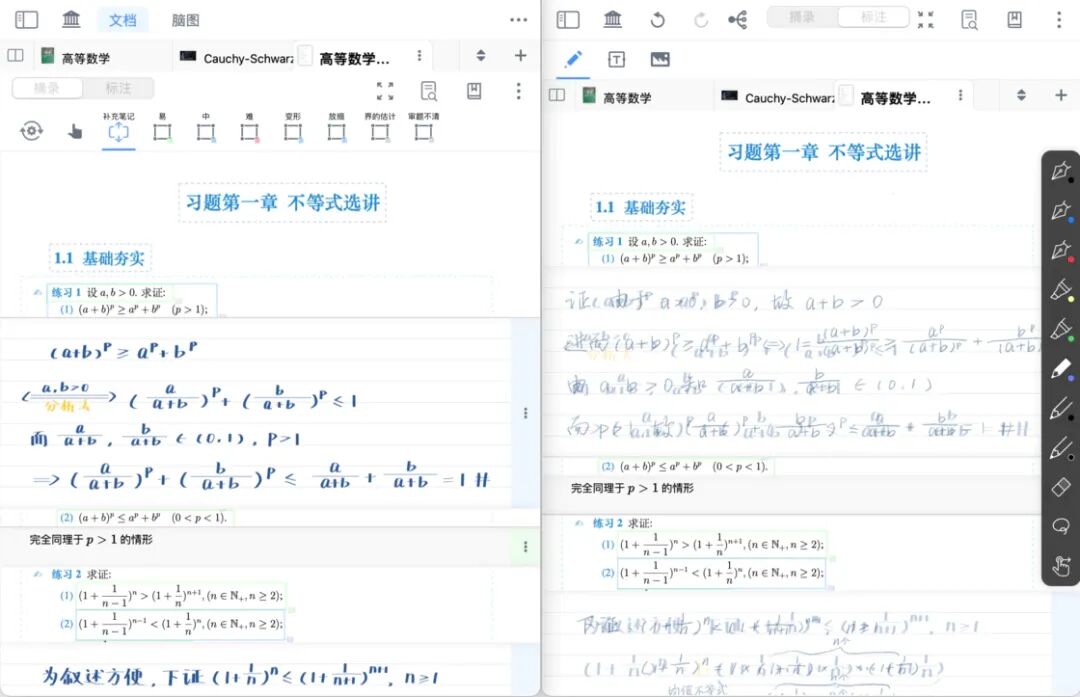The height and width of the screenshot is (697, 1080).
Task: Switch to the 脑图 mind map view
Action: [185, 20]
